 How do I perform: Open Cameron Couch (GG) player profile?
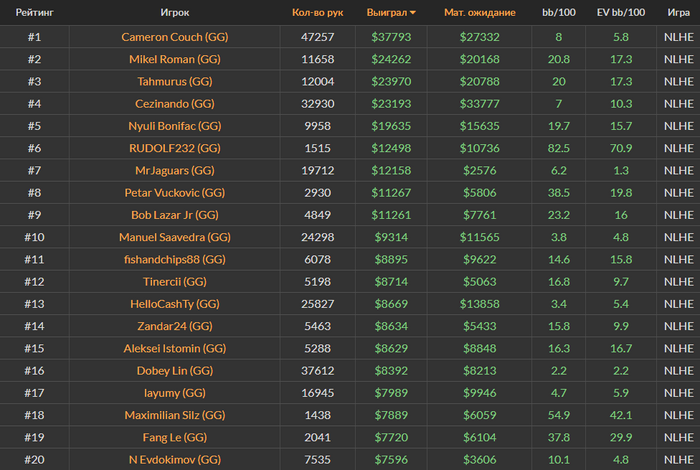point(175,37)
